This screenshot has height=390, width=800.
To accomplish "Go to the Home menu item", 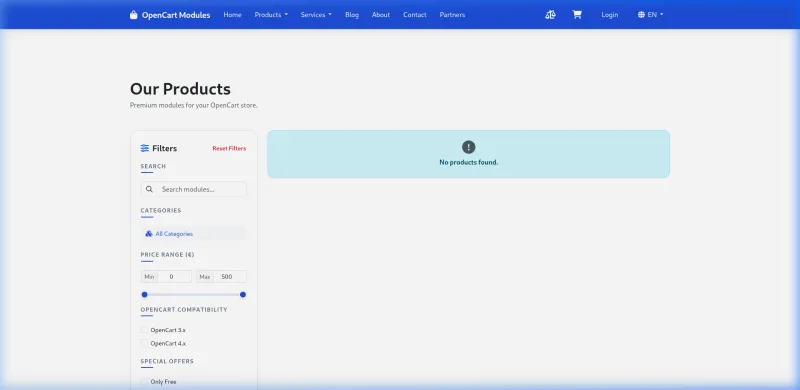I will point(232,15).
